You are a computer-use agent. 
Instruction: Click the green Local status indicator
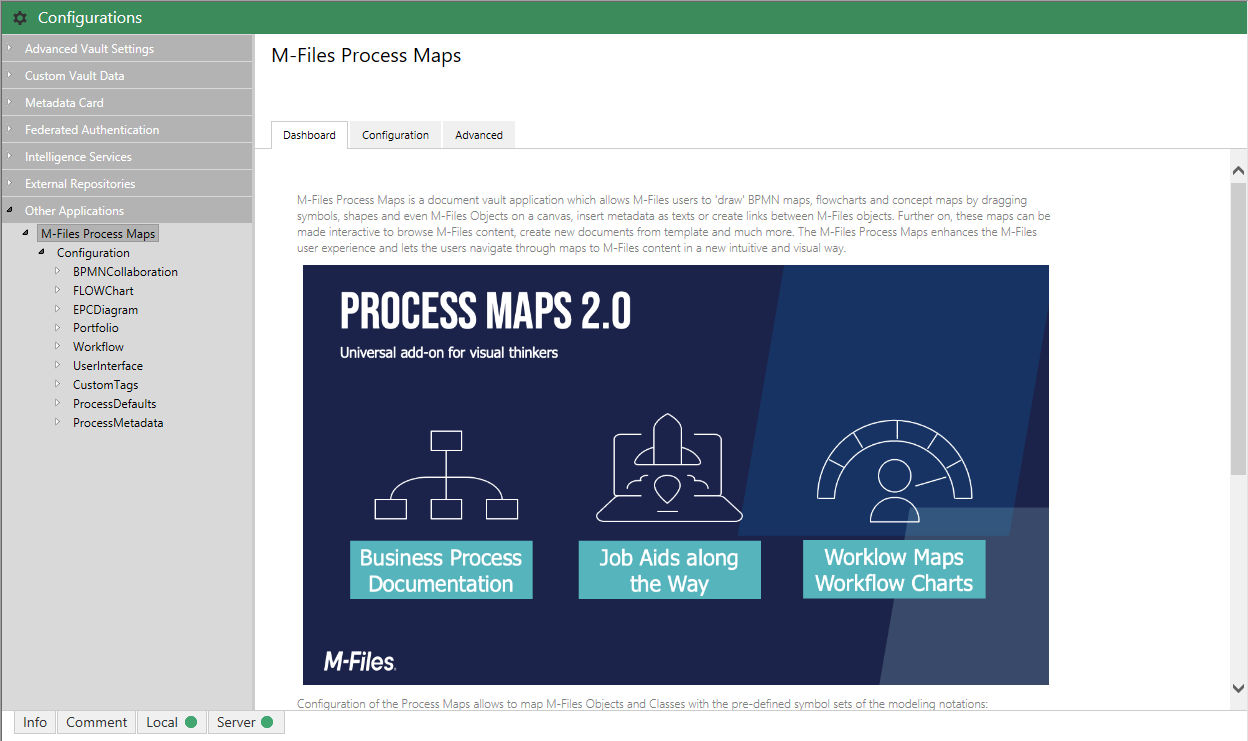click(190, 722)
